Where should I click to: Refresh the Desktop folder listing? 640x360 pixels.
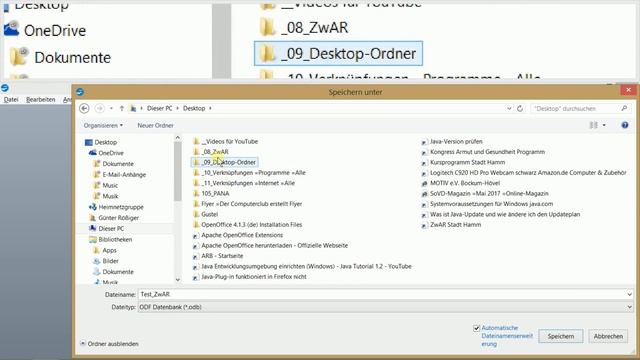point(520,109)
